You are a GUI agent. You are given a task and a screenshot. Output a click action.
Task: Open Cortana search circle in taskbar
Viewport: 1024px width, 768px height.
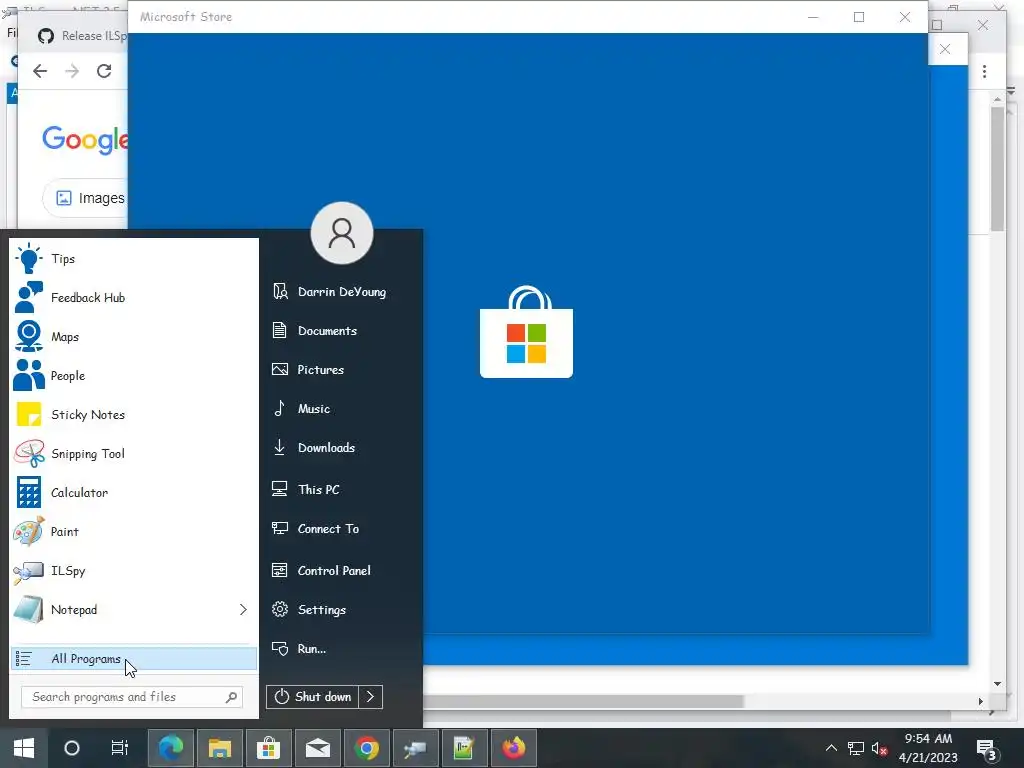click(x=72, y=748)
